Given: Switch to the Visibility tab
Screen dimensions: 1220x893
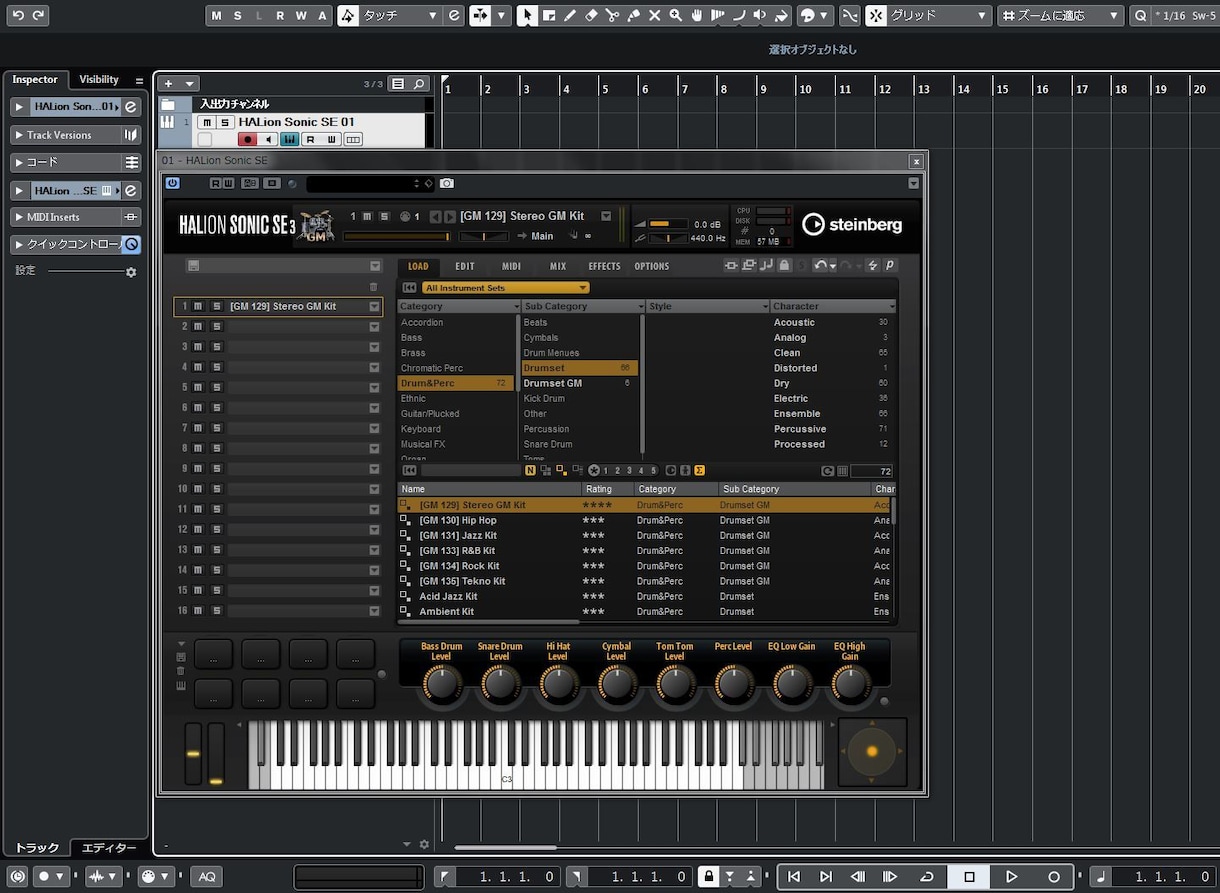Looking at the screenshot, I should [x=99, y=80].
